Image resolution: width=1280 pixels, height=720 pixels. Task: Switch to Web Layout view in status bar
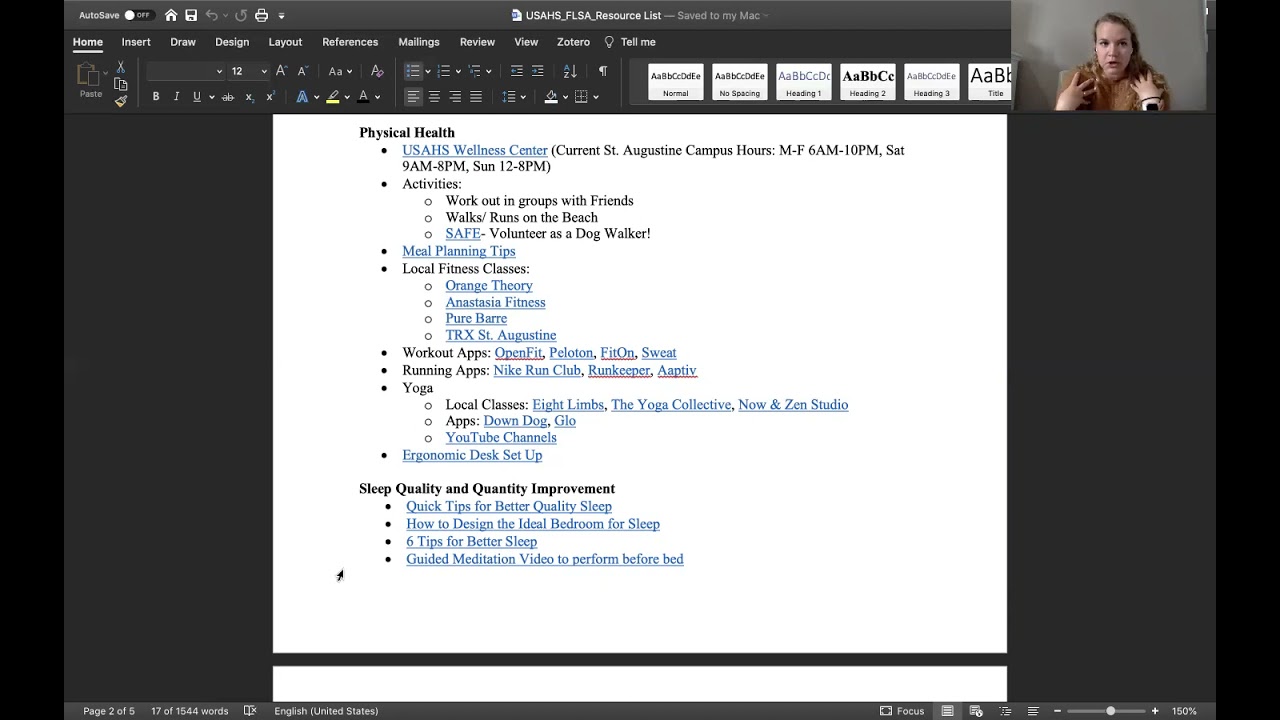[x=976, y=711]
